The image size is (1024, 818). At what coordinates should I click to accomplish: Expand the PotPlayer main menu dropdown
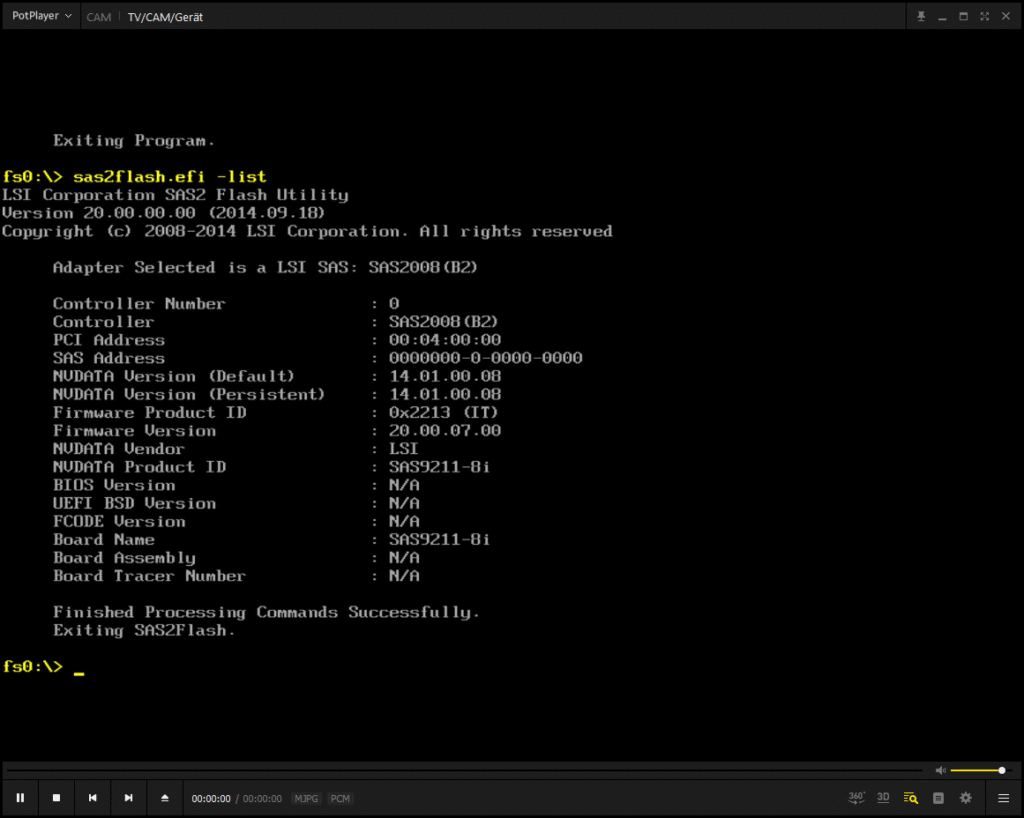pyautogui.click(x=41, y=16)
